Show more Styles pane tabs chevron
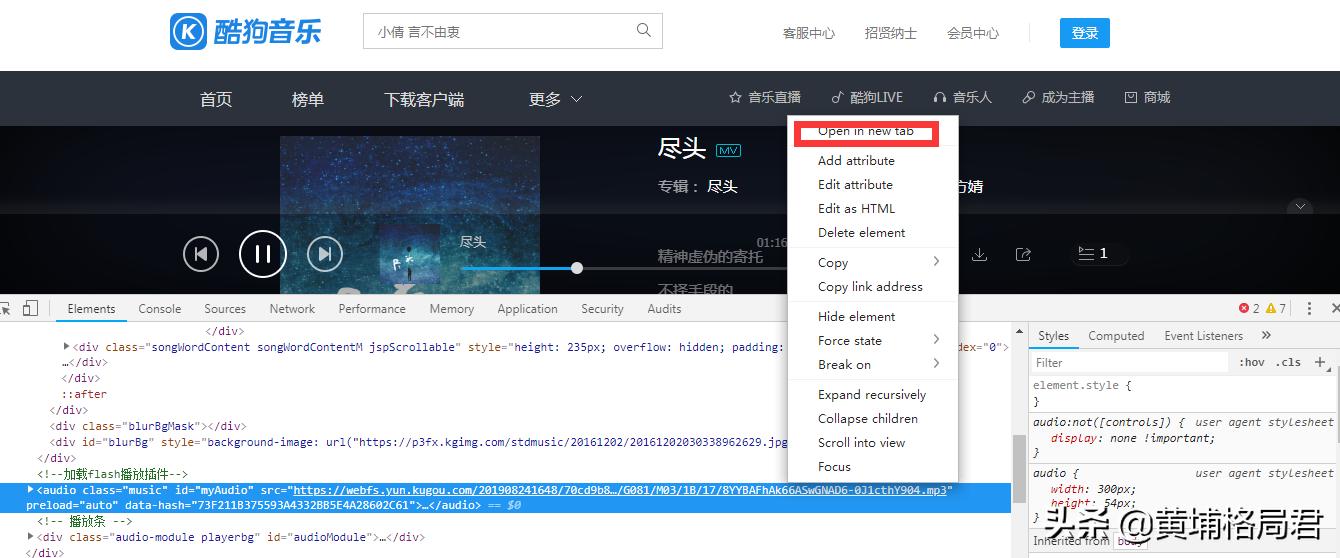Screen dimensions: 1340x558 coord(1266,335)
